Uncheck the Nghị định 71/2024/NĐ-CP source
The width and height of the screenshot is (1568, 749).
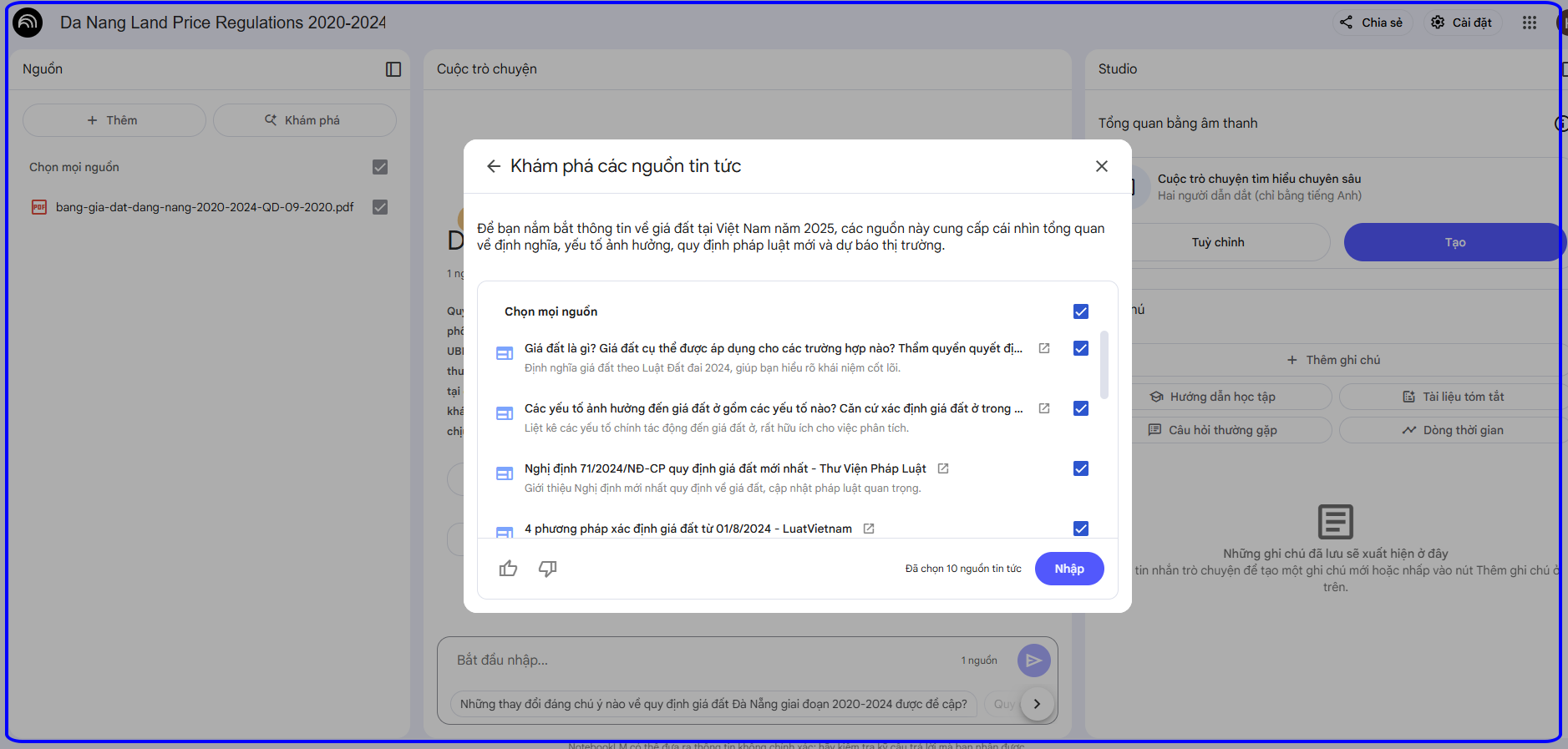click(1081, 468)
